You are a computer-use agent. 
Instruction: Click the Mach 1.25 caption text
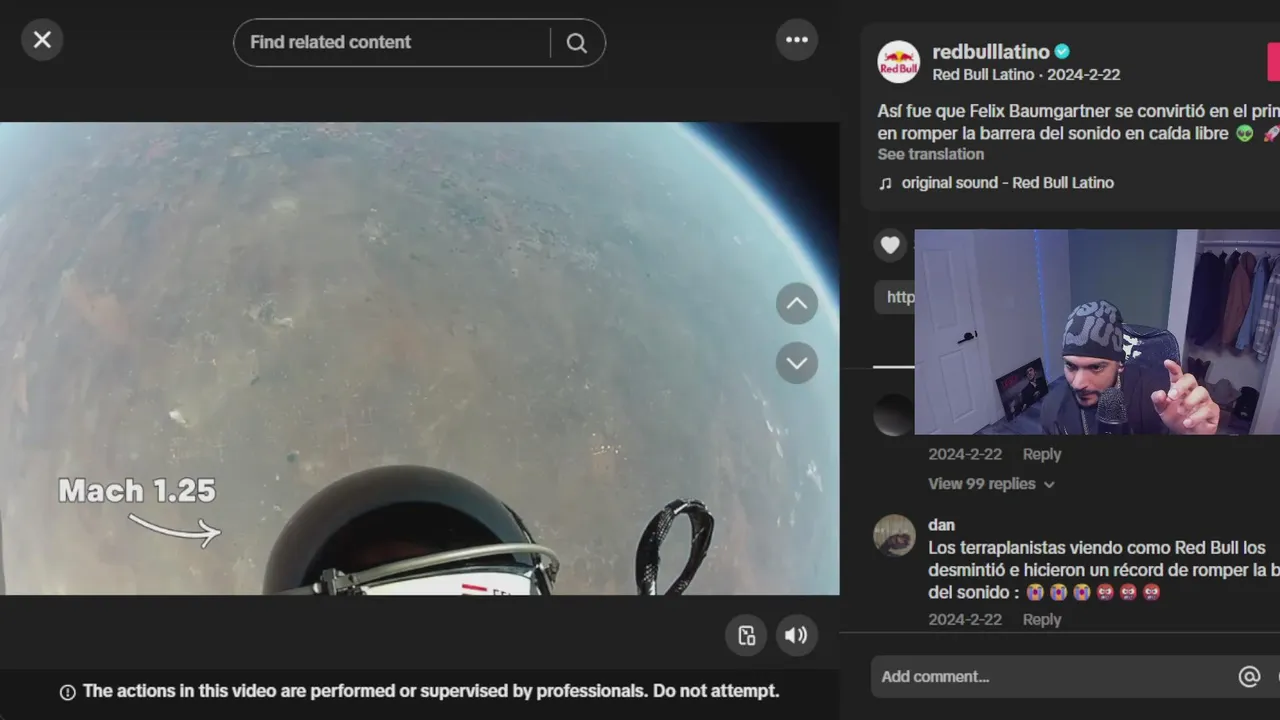[137, 490]
